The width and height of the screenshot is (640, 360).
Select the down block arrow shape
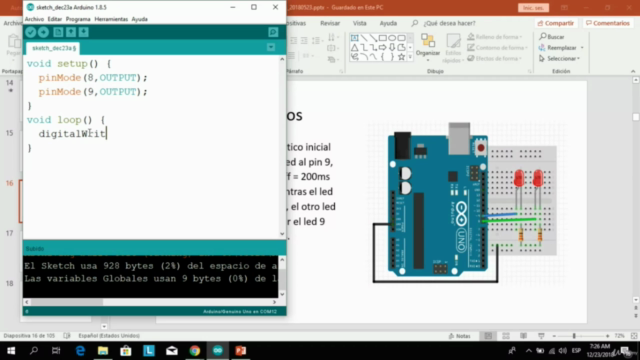coord(392,47)
